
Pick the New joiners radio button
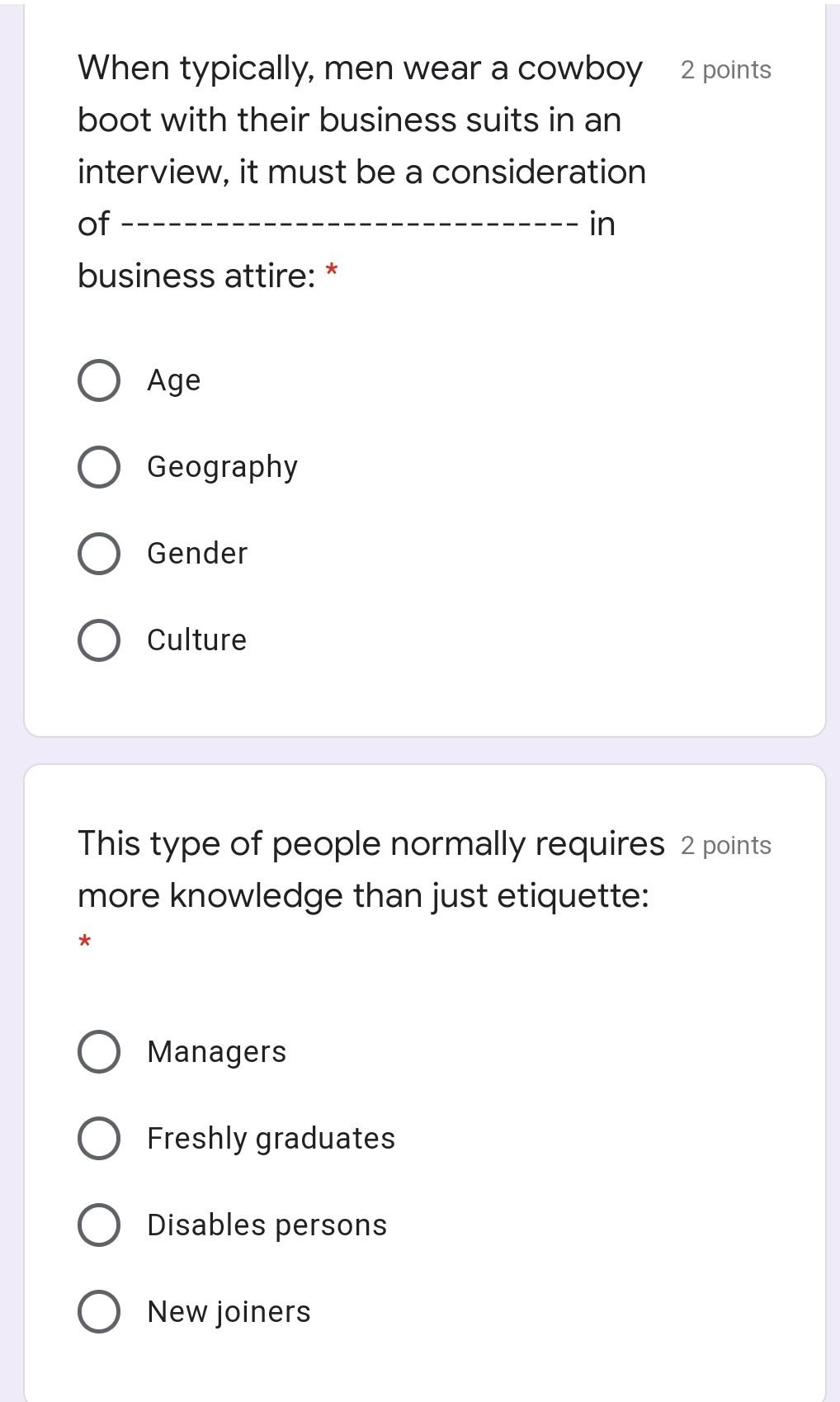pyautogui.click(x=99, y=1312)
